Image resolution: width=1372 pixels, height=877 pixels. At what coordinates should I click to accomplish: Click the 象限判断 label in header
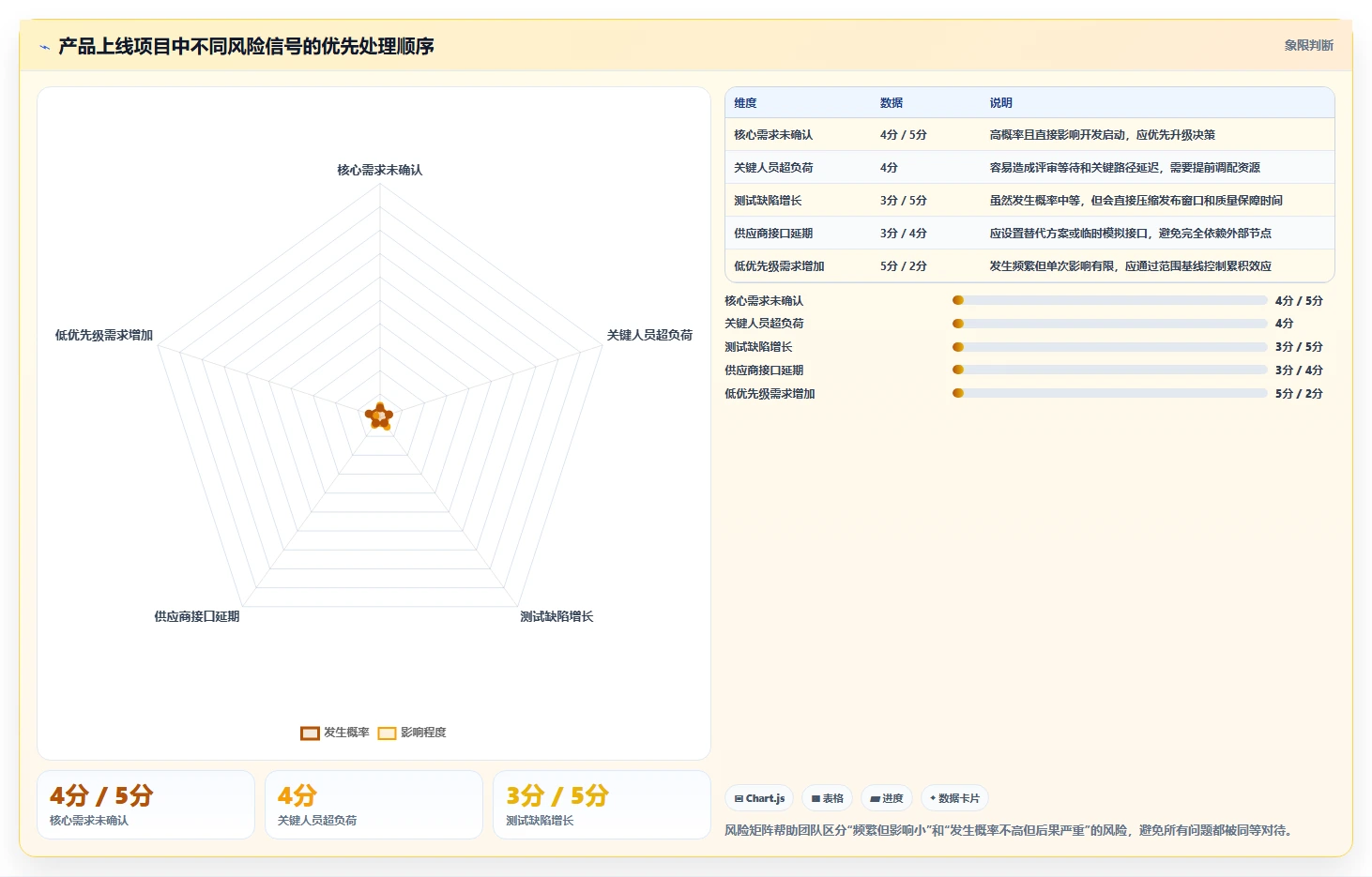1308,45
